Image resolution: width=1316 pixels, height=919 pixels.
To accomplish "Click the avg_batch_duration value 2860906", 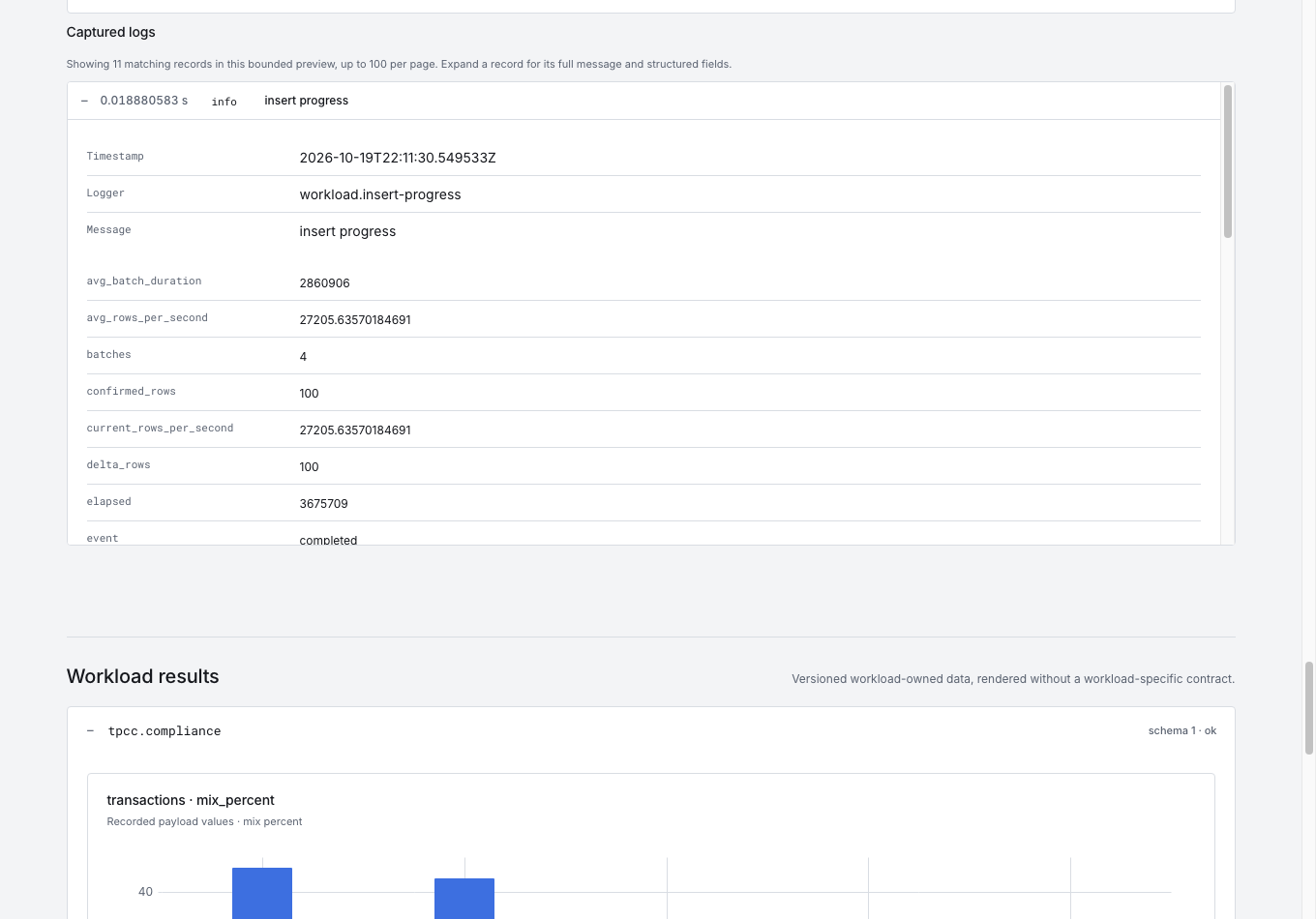I will pyautogui.click(x=324, y=283).
